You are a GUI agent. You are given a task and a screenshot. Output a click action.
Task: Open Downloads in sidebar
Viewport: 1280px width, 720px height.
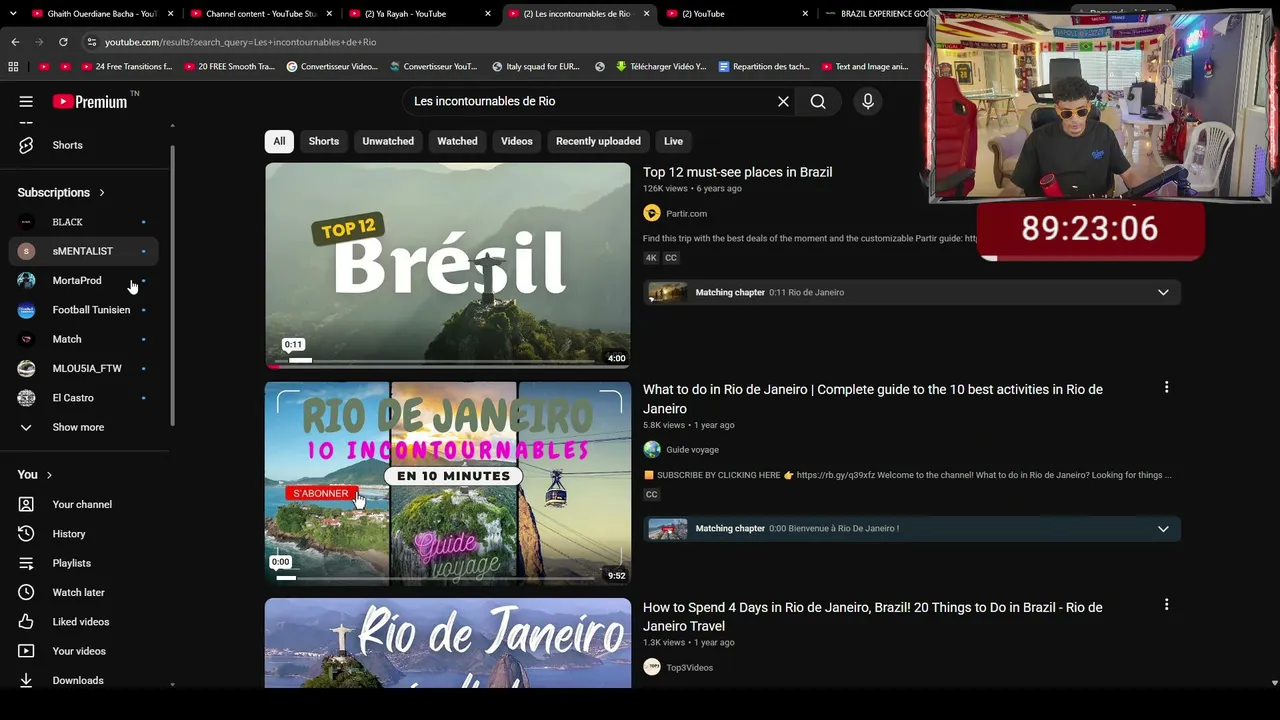pos(84,680)
